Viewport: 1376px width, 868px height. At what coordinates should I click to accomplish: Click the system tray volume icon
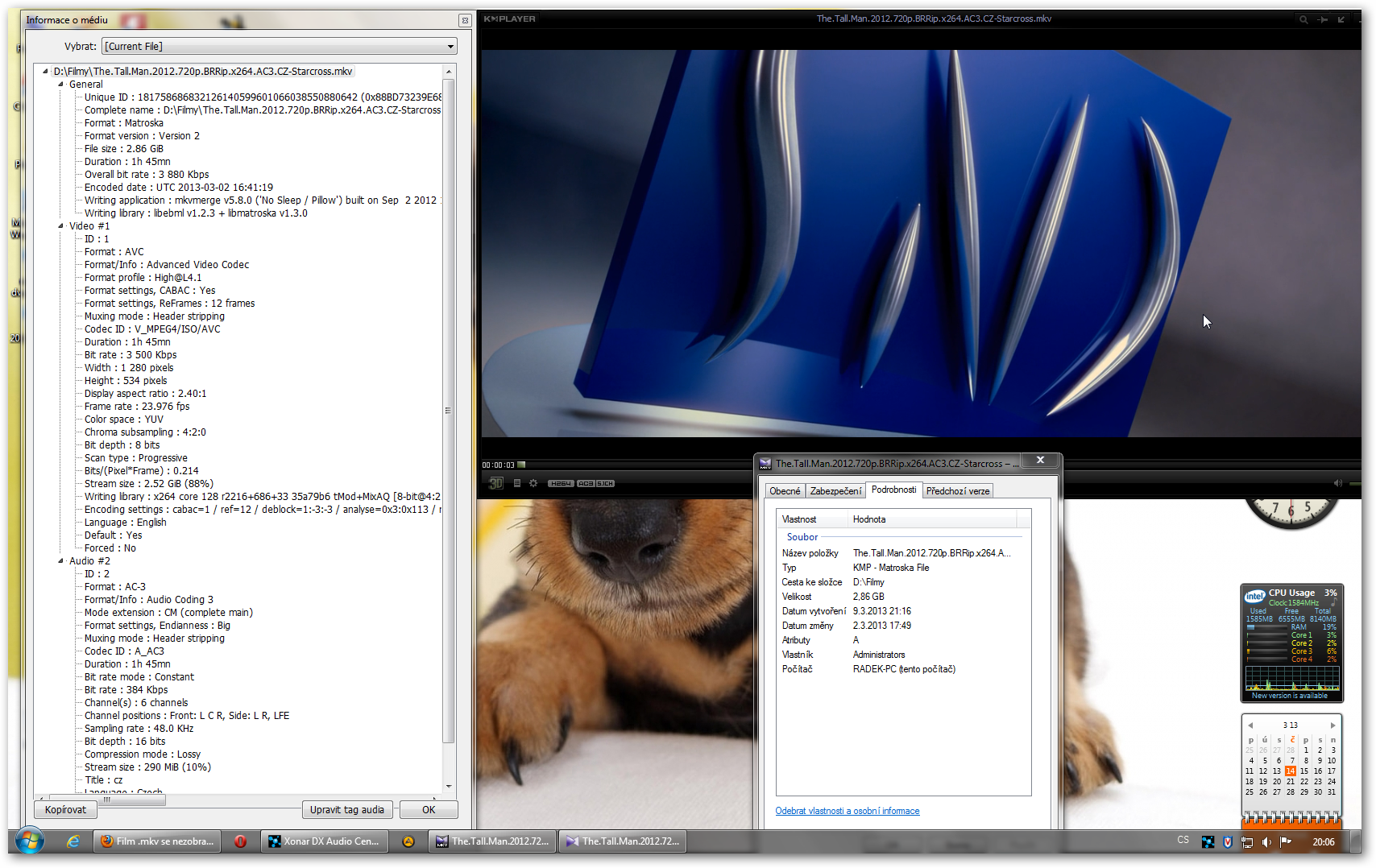tap(1266, 842)
